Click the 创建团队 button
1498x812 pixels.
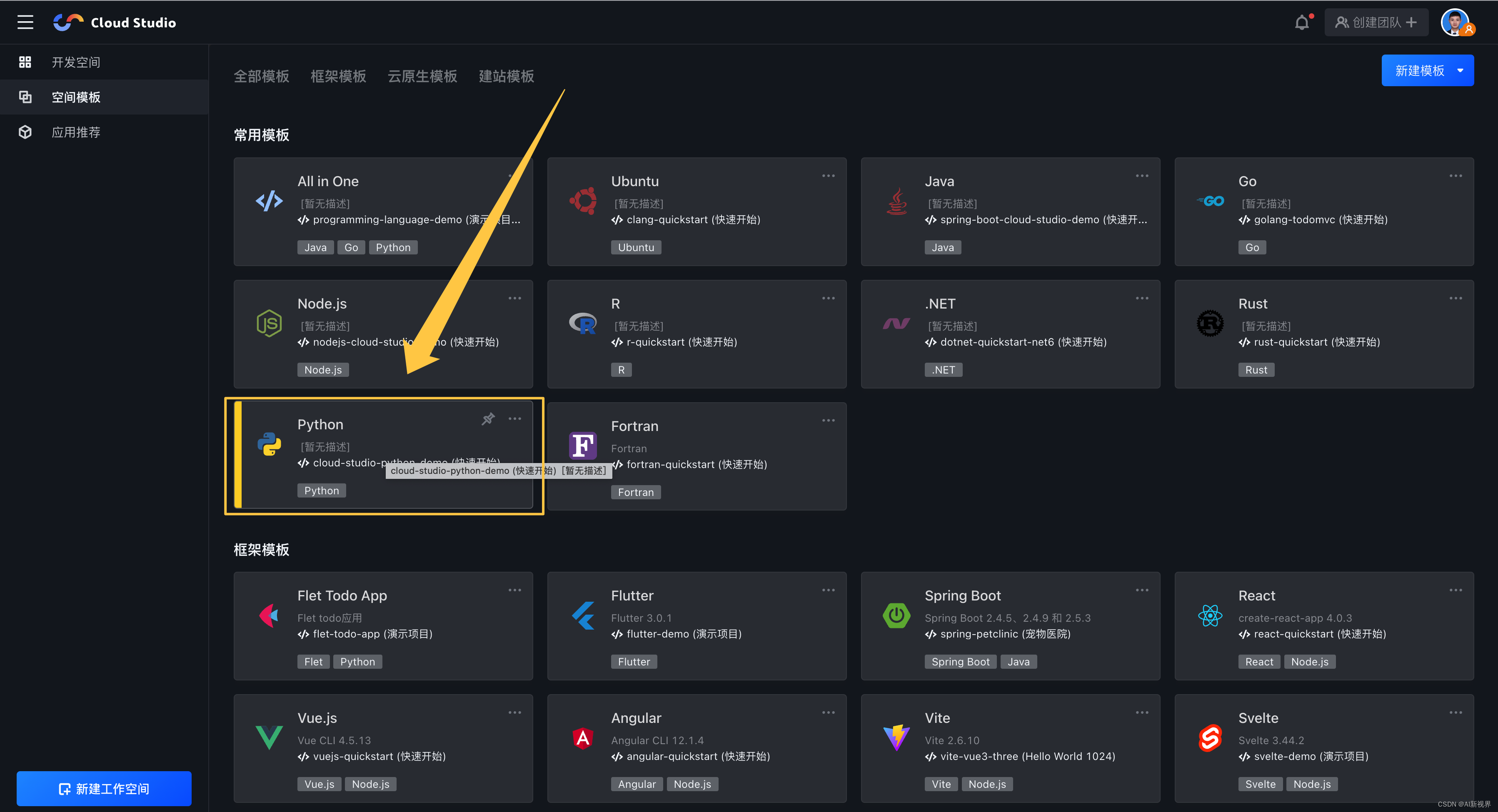click(x=1376, y=22)
